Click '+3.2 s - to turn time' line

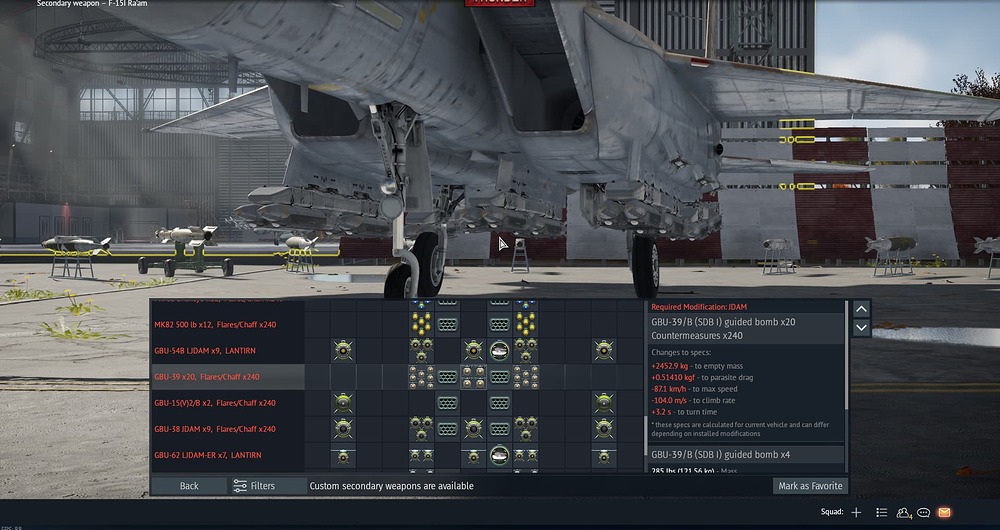click(x=686, y=412)
